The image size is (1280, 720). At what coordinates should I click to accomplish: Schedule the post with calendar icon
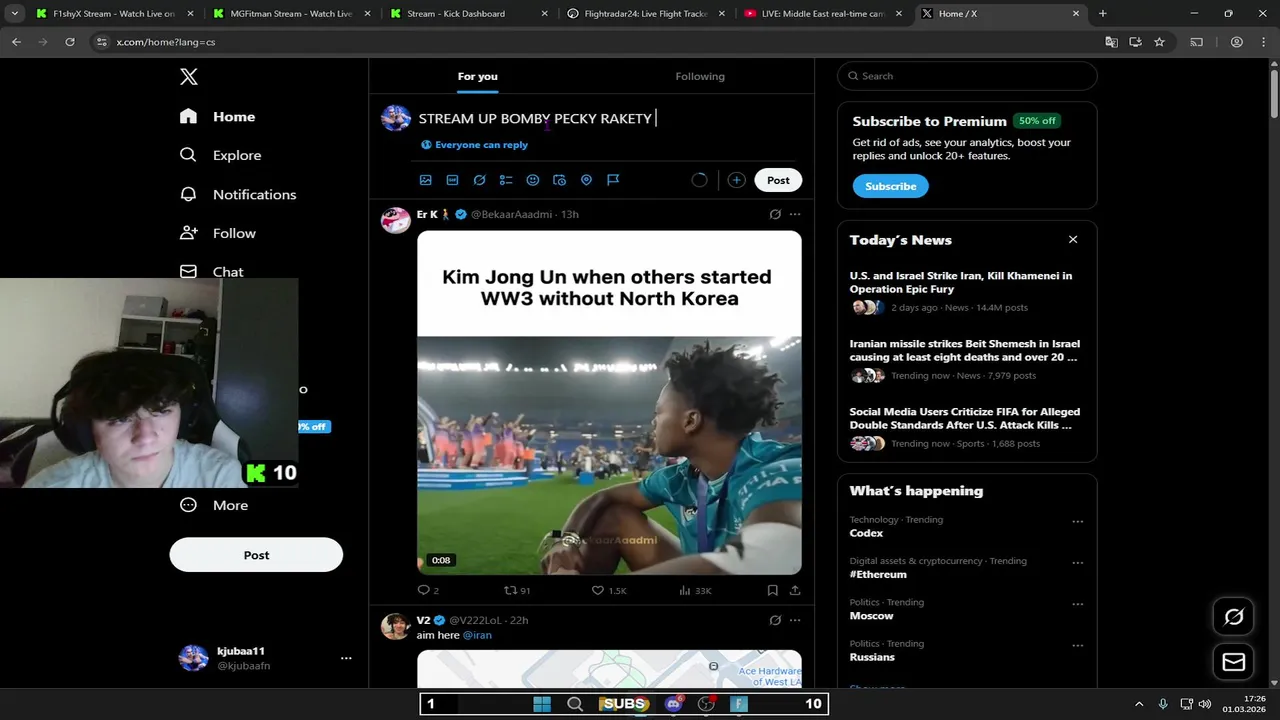click(559, 180)
